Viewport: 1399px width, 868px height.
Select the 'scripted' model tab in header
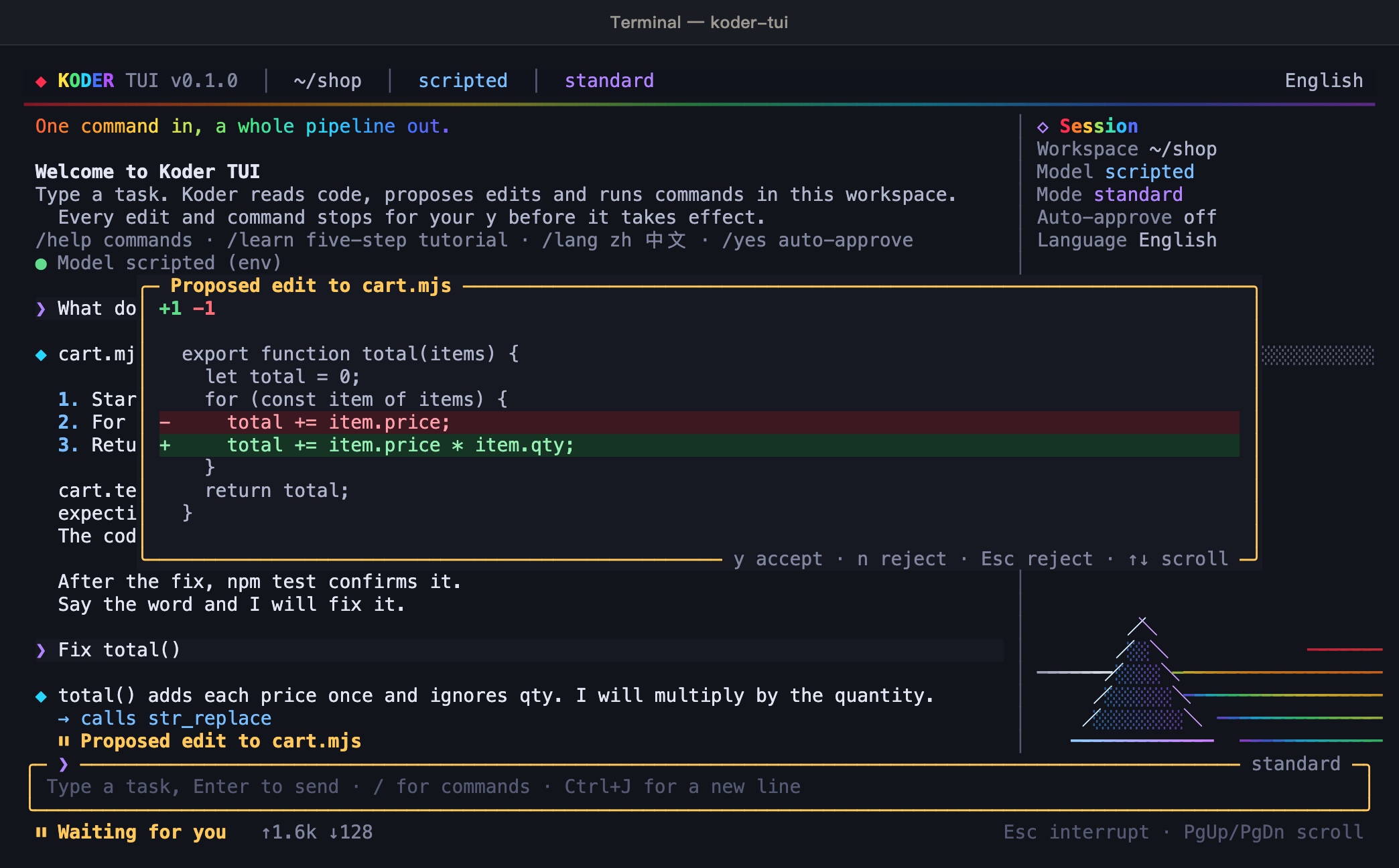pos(462,81)
